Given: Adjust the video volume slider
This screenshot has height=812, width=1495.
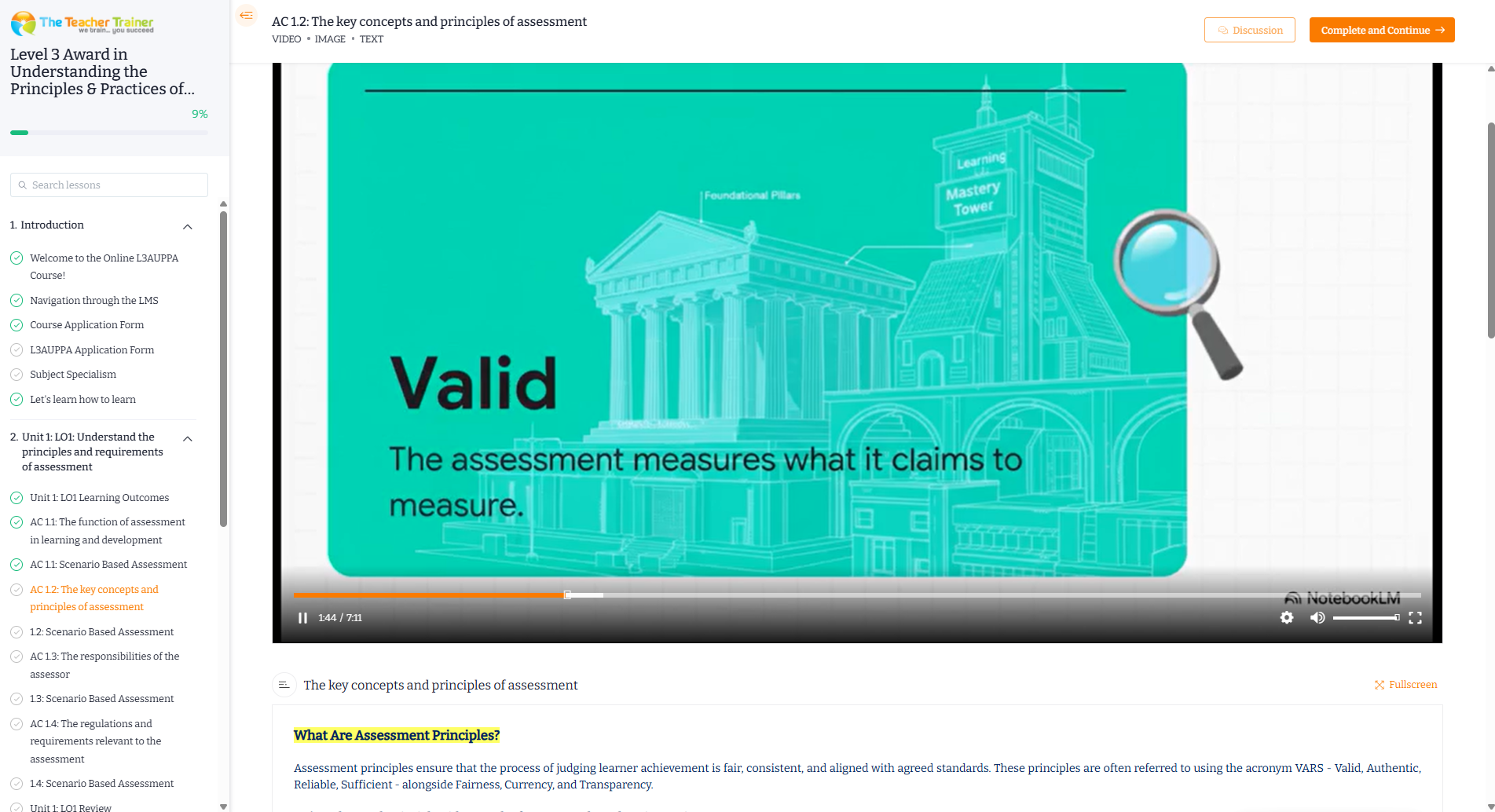Looking at the screenshot, I should (1366, 618).
